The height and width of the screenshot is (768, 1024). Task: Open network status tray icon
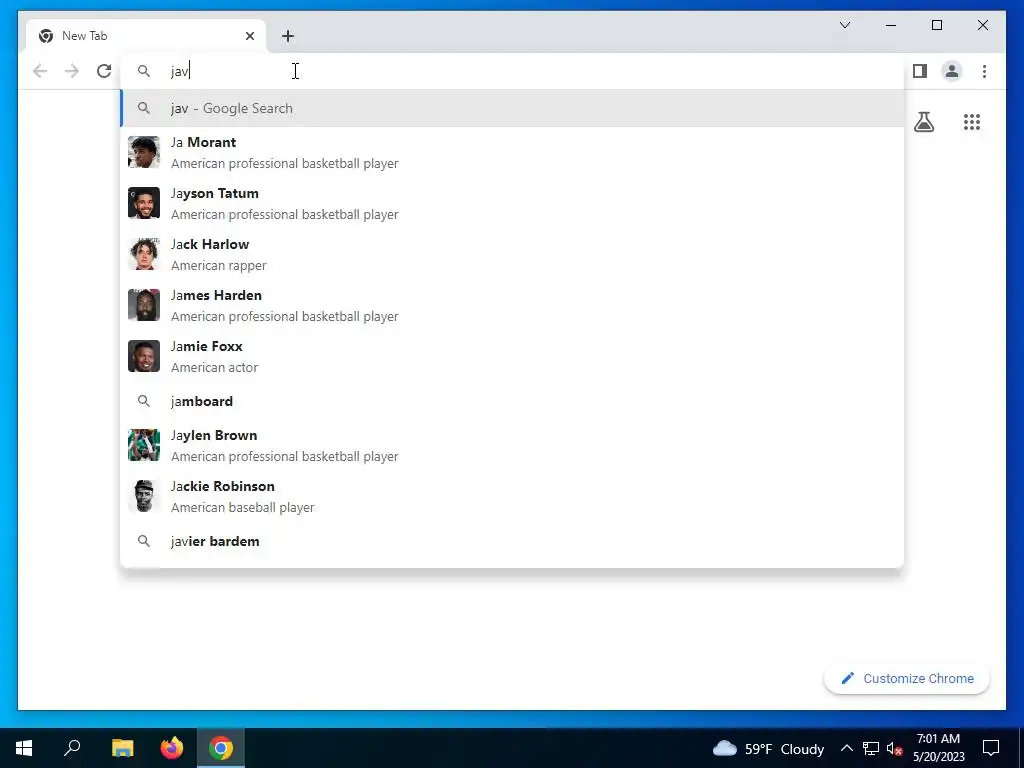pyautogui.click(x=871, y=748)
